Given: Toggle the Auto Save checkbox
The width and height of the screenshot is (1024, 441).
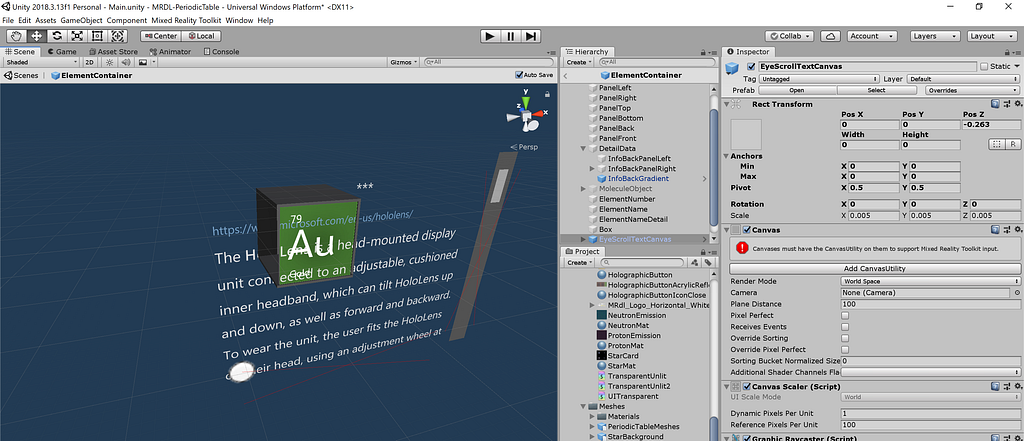Looking at the screenshot, I should point(519,75).
